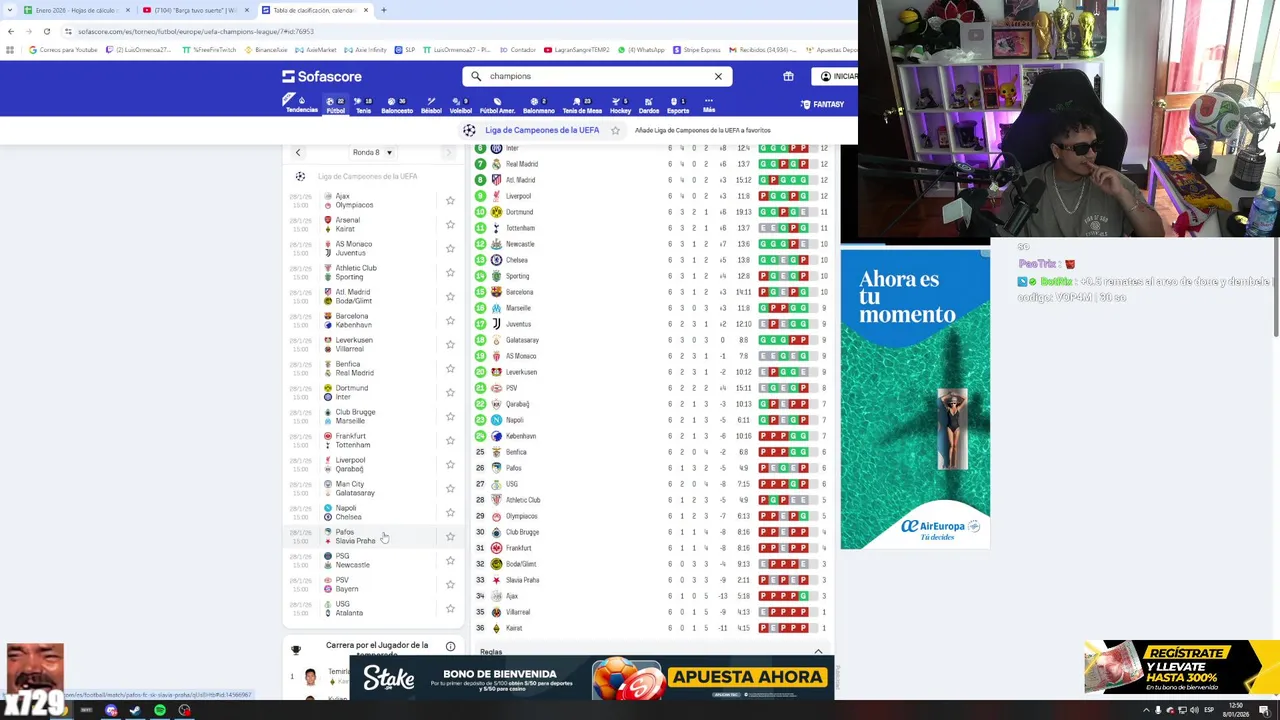
Task: Click the search magnifier icon
Action: coord(476,76)
